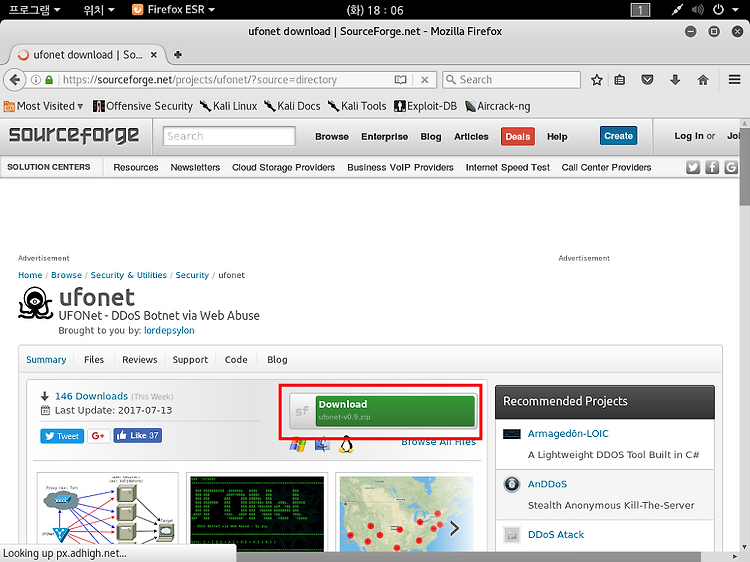
Task: Open the downloads arrow icon in toolbar
Action: point(675,80)
